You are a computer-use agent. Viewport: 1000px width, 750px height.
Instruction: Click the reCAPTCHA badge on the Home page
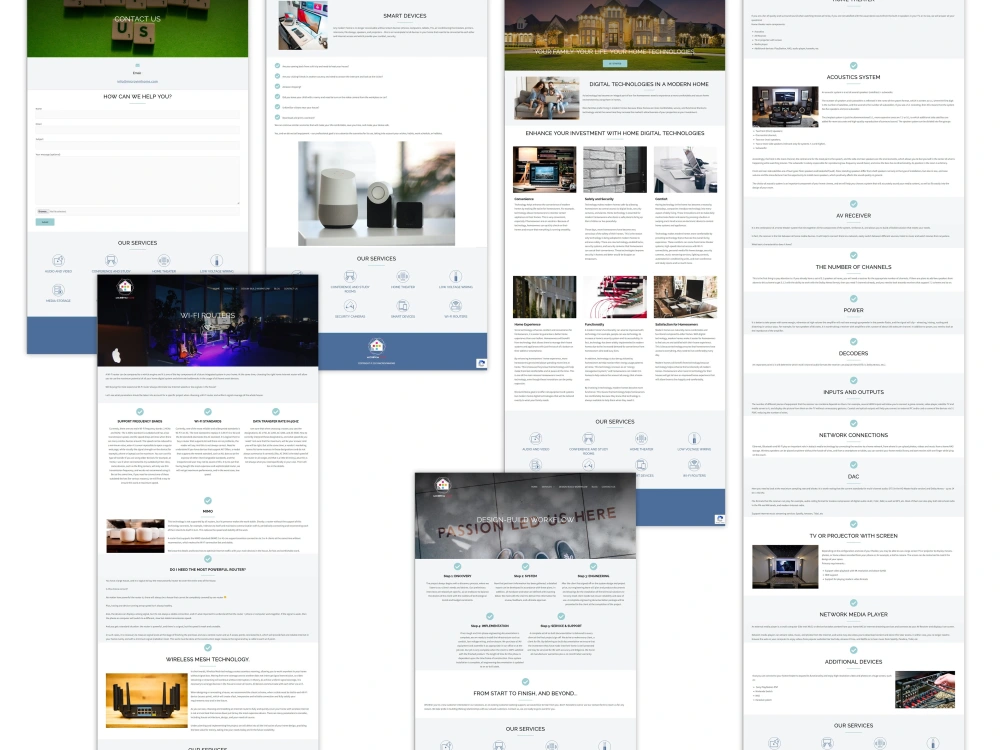[720, 520]
